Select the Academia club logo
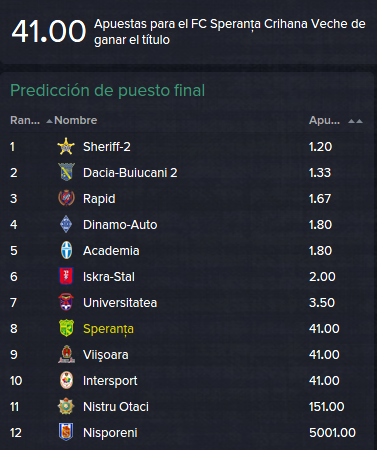 (66, 250)
